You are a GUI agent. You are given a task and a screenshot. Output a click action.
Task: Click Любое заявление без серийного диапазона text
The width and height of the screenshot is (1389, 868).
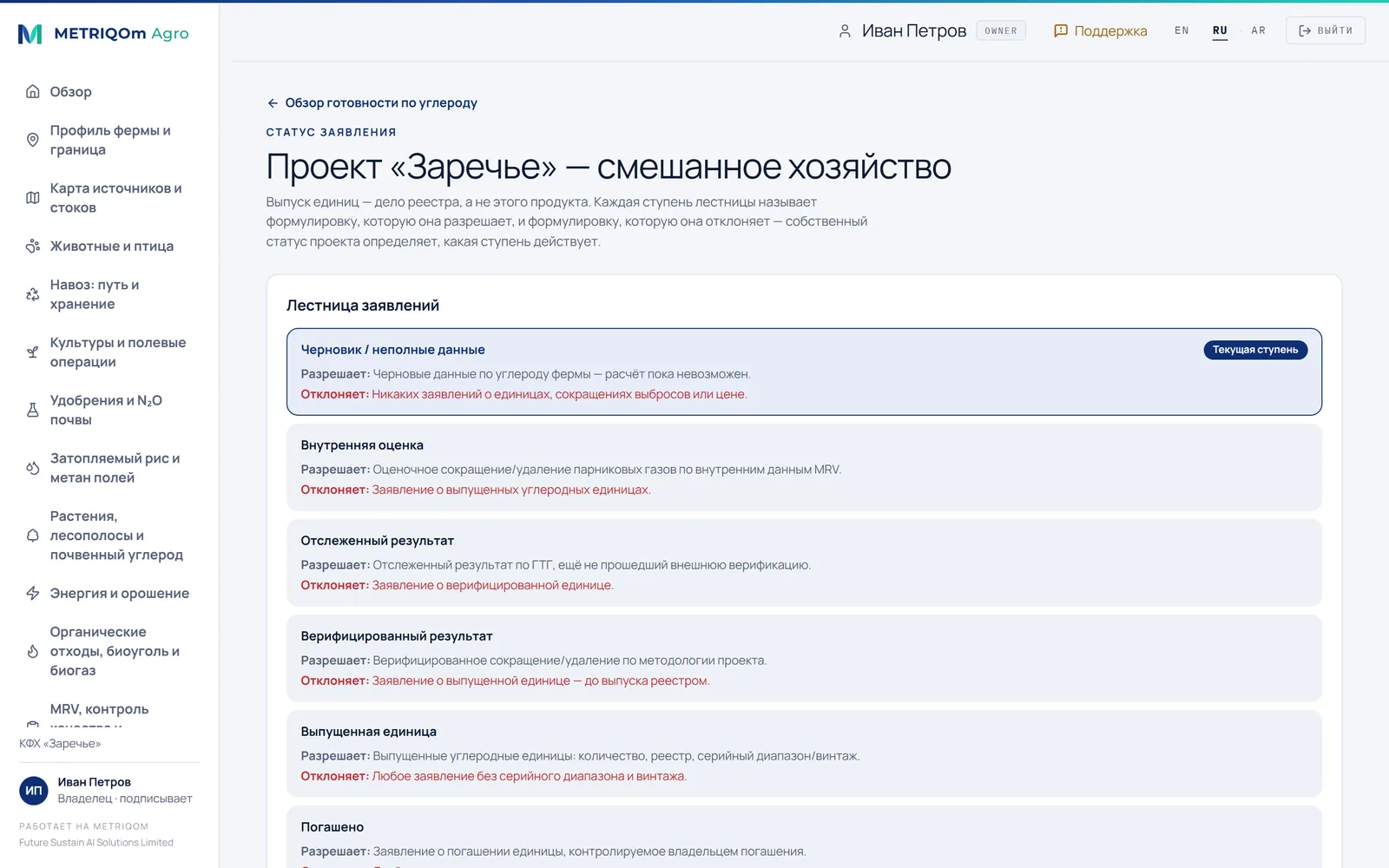tap(530, 776)
